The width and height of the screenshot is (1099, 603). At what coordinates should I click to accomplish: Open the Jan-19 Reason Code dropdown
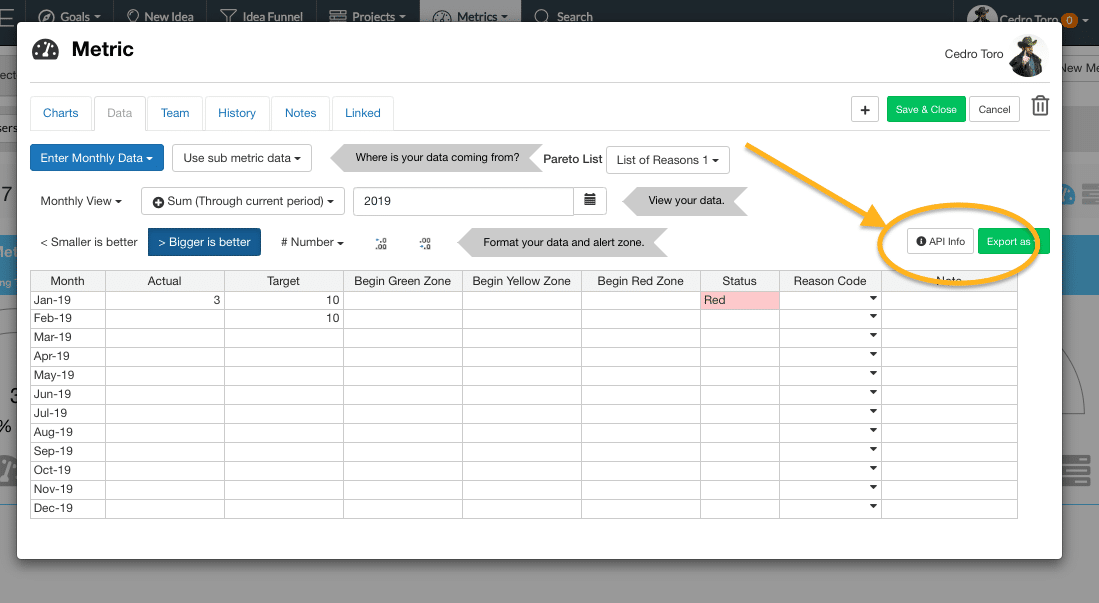873,300
